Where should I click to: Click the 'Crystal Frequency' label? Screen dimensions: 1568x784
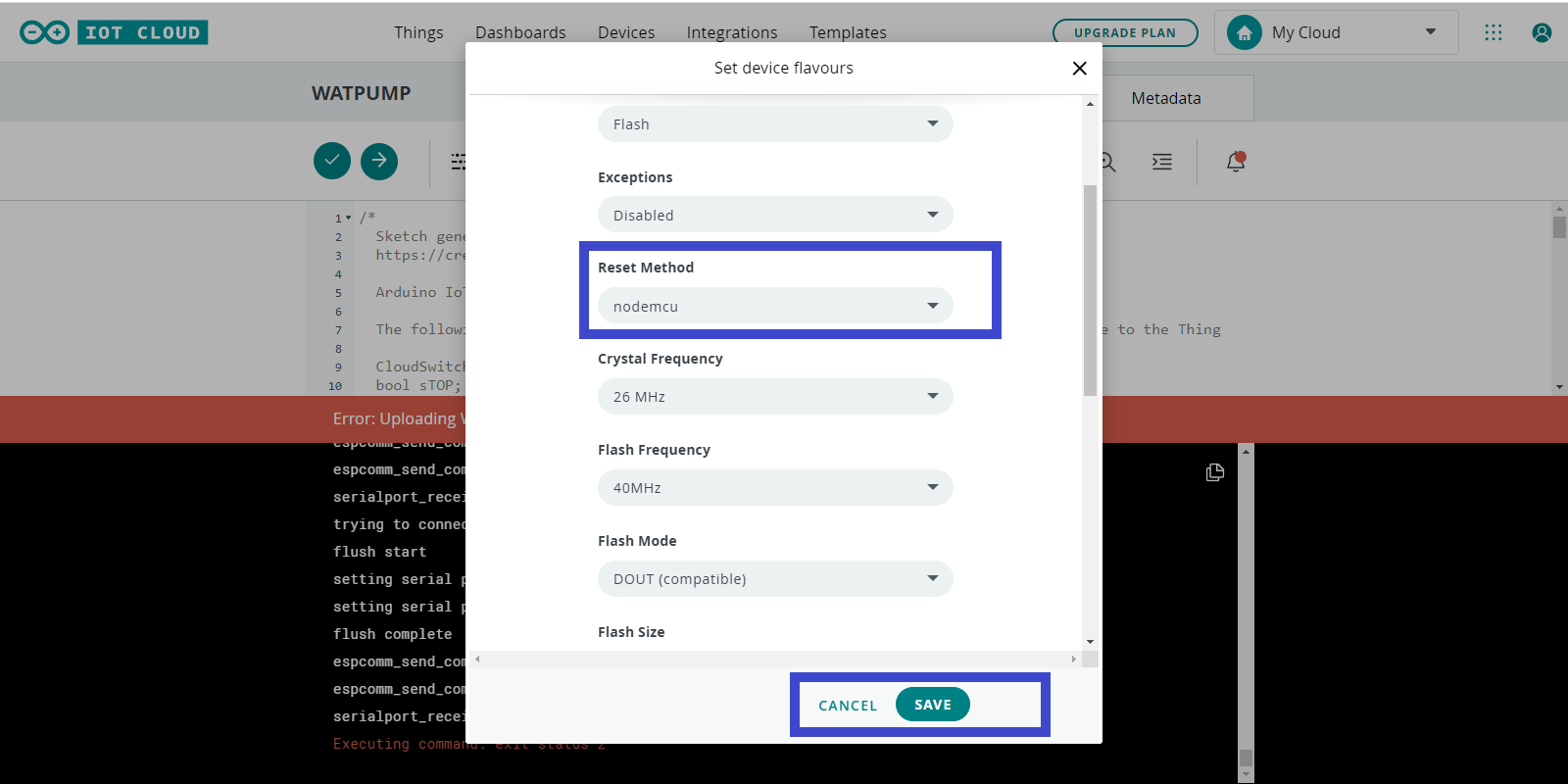tap(661, 359)
